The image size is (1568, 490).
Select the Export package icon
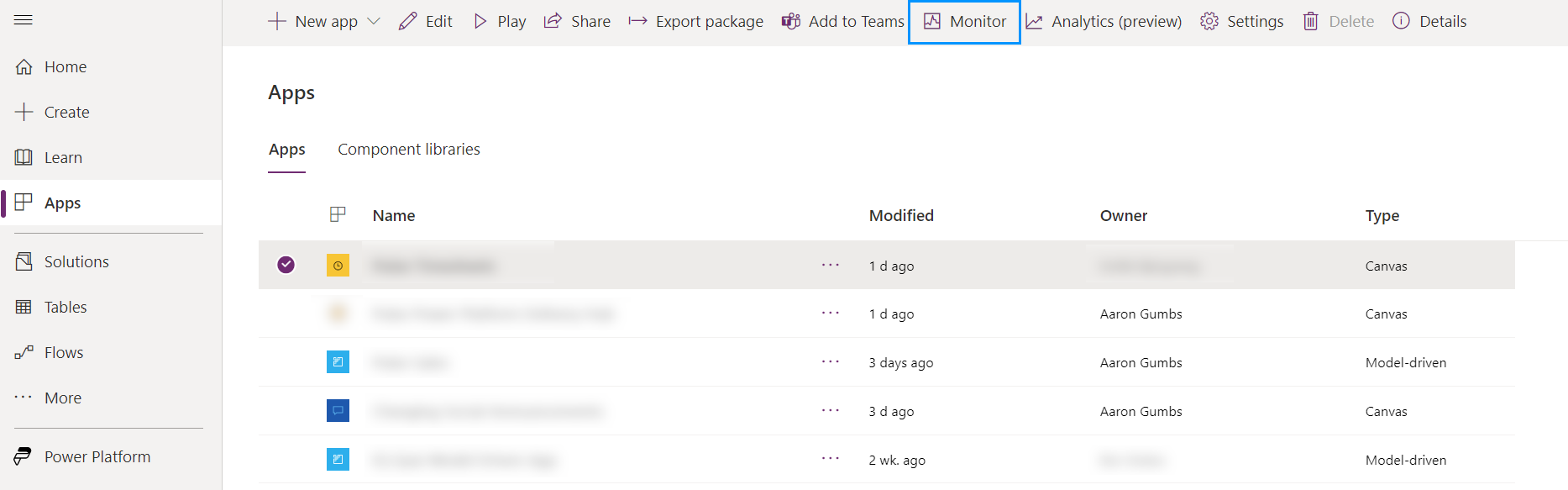pos(637,21)
